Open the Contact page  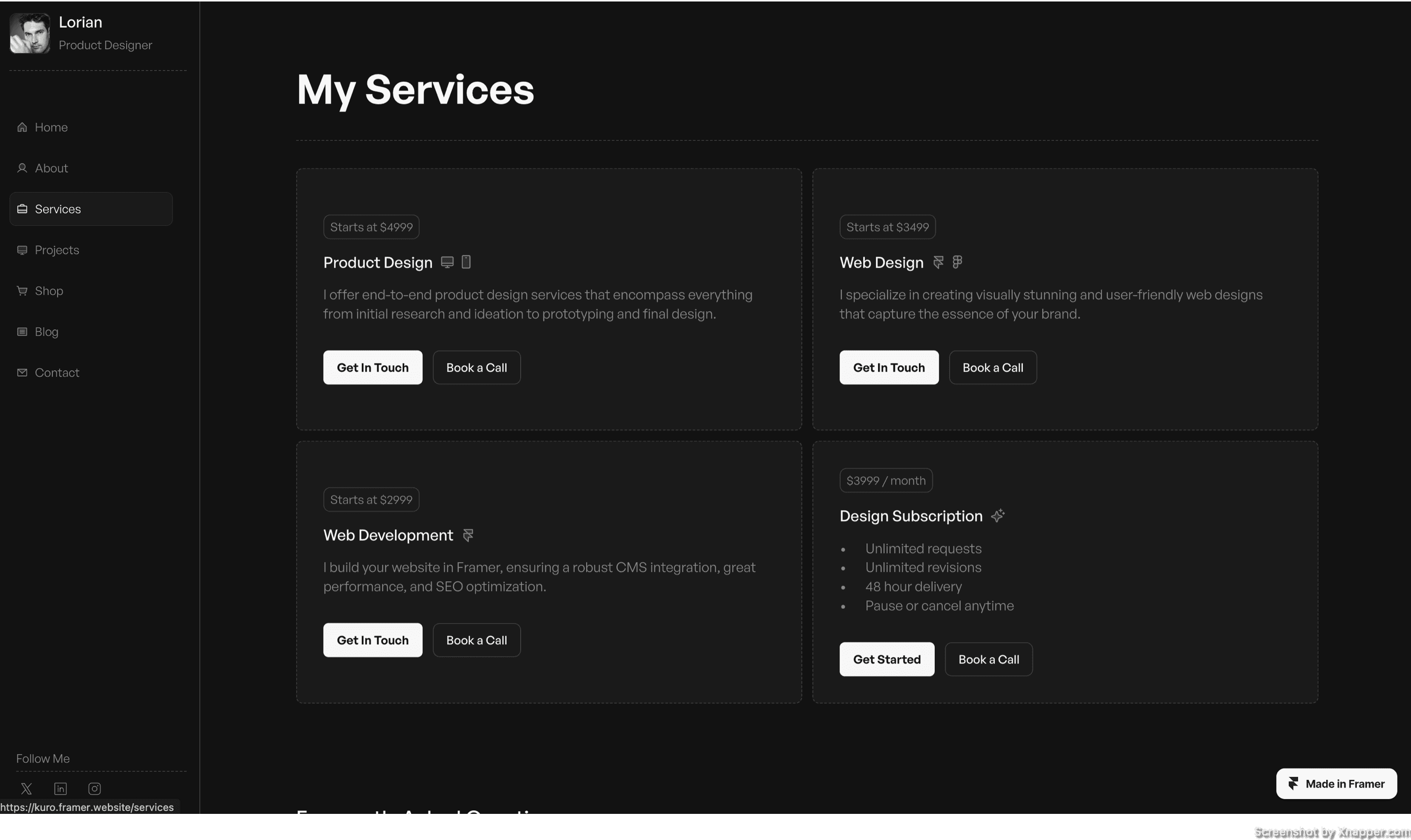(x=57, y=373)
